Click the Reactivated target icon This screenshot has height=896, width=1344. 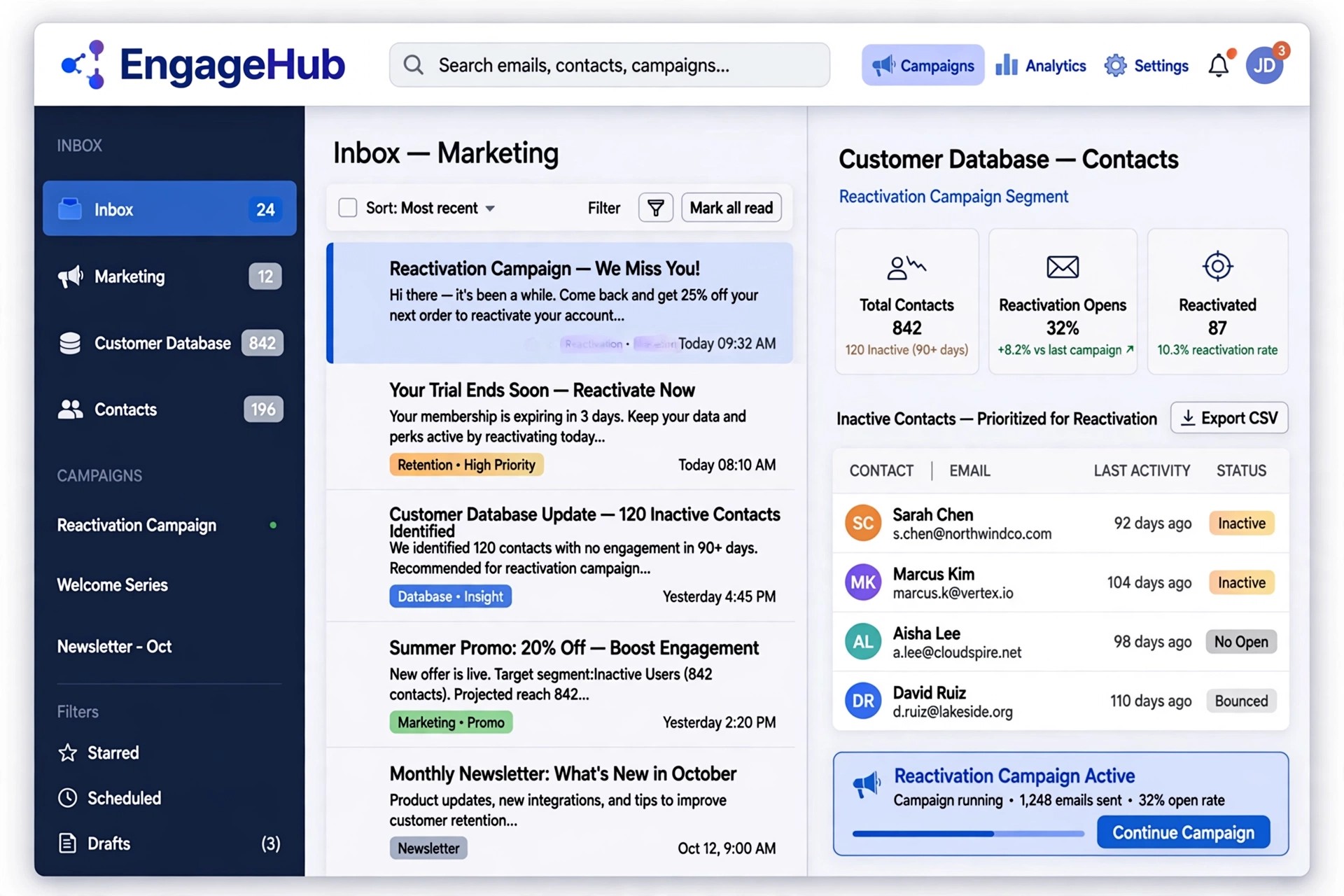point(1217,266)
